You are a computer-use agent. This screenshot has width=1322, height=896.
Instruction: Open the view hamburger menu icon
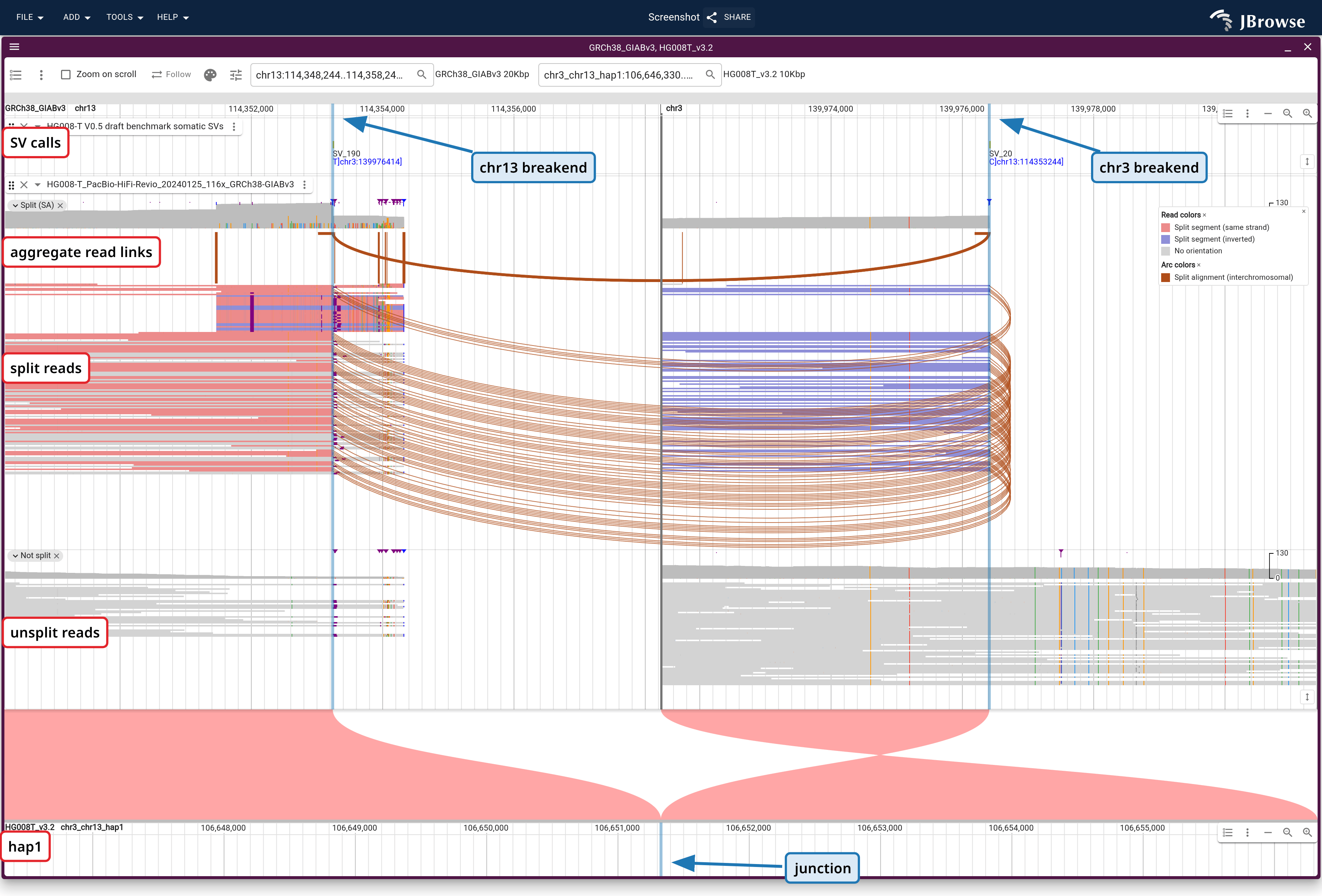[x=15, y=47]
